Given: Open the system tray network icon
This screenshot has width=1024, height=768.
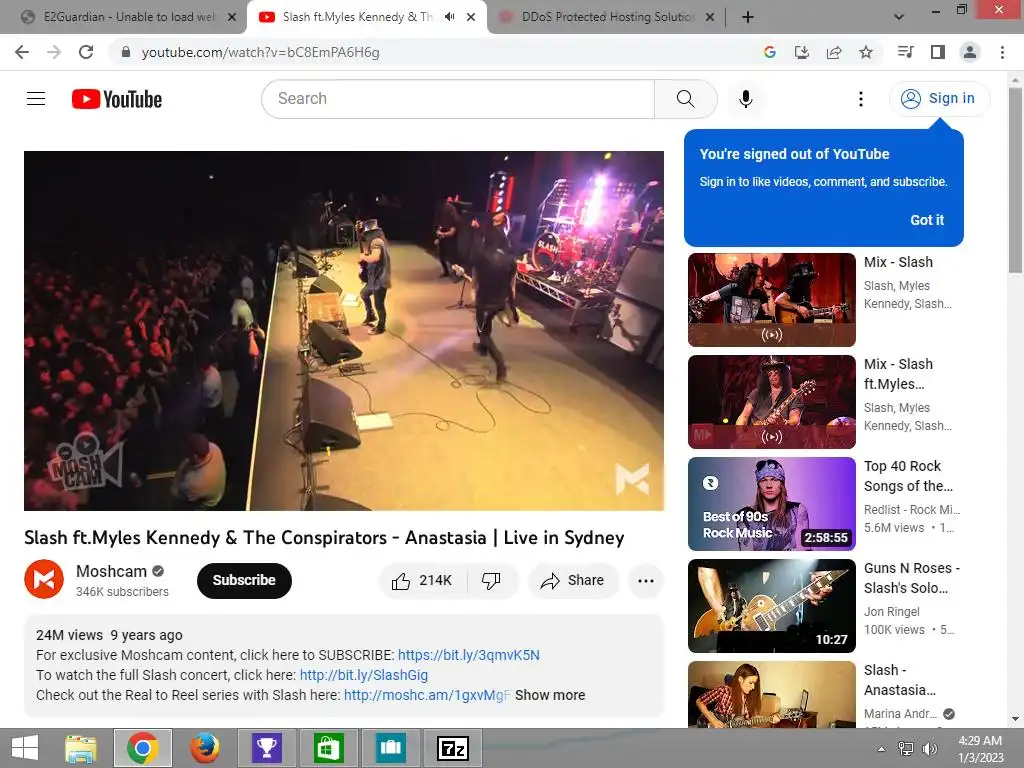Looking at the screenshot, I should click(x=906, y=749).
